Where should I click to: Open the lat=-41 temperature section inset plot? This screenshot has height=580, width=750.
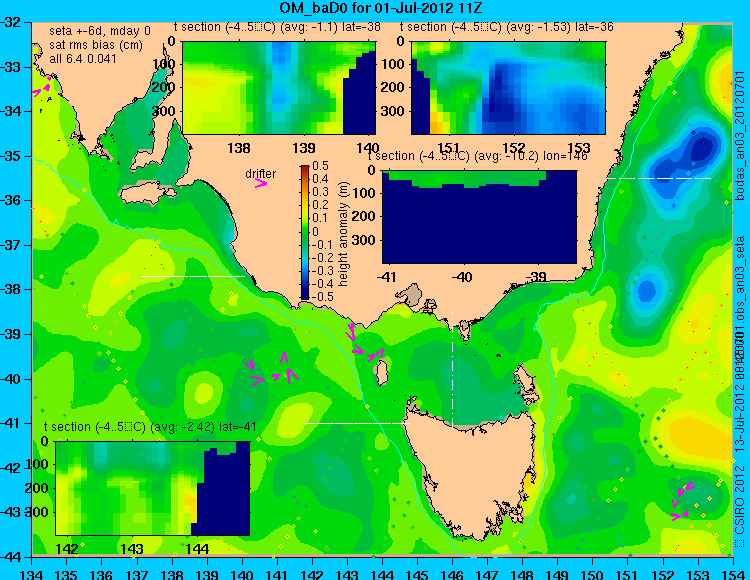(x=153, y=488)
